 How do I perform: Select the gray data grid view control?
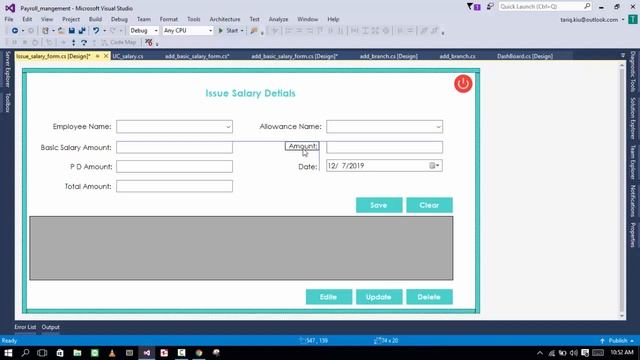(x=241, y=248)
